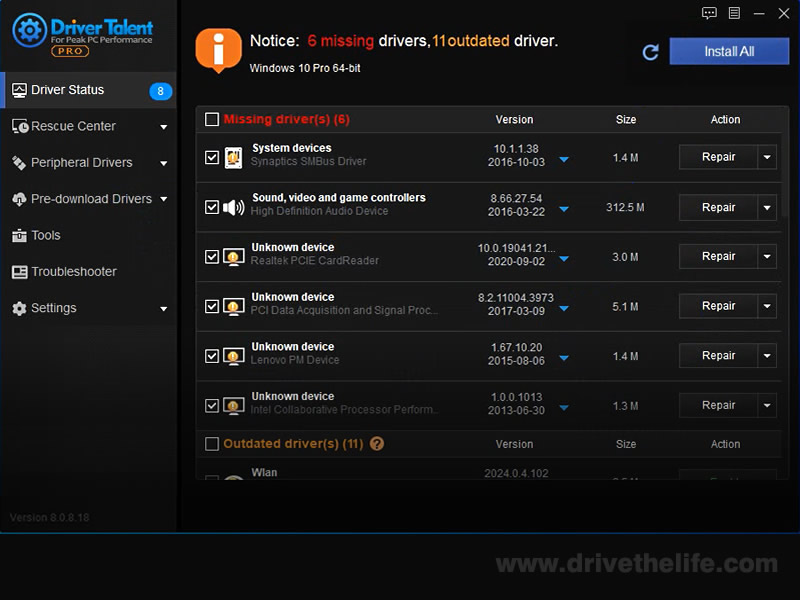Open Pre-download Drivers in the sidebar
The height and width of the screenshot is (600, 800).
tap(89, 199)
